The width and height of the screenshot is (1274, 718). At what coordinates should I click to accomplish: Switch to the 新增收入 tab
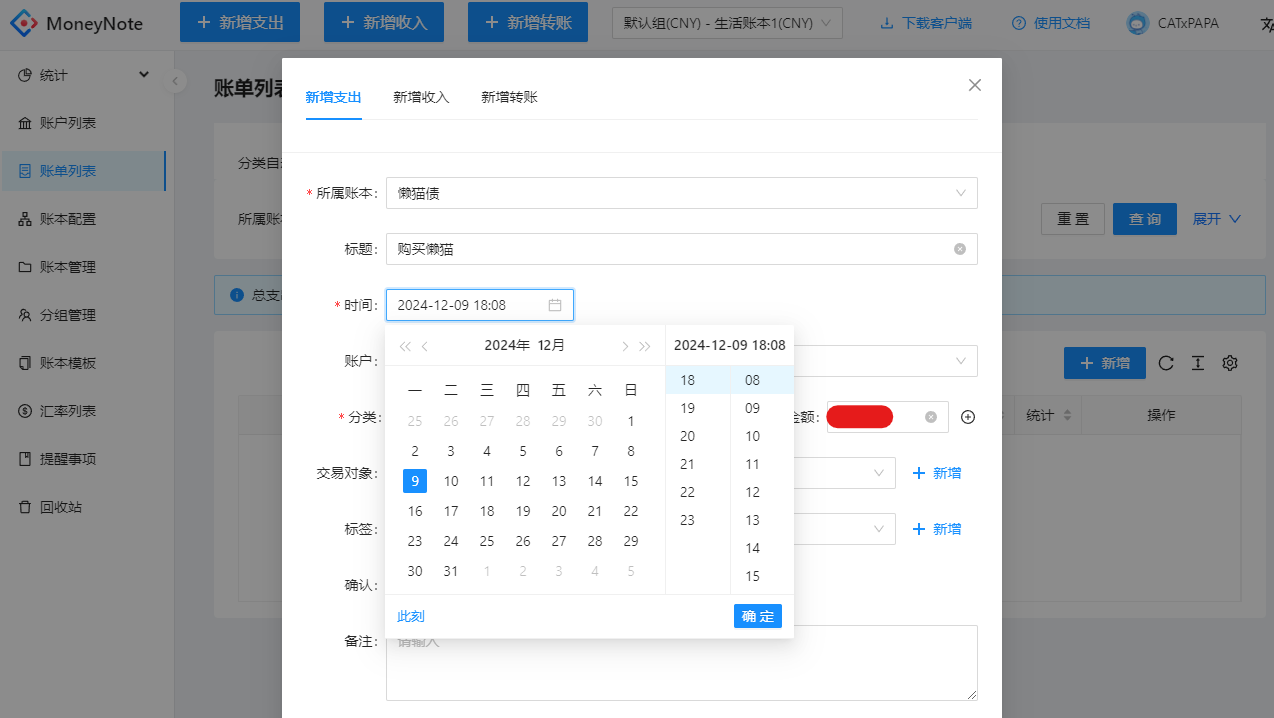(x=421, y=97)
